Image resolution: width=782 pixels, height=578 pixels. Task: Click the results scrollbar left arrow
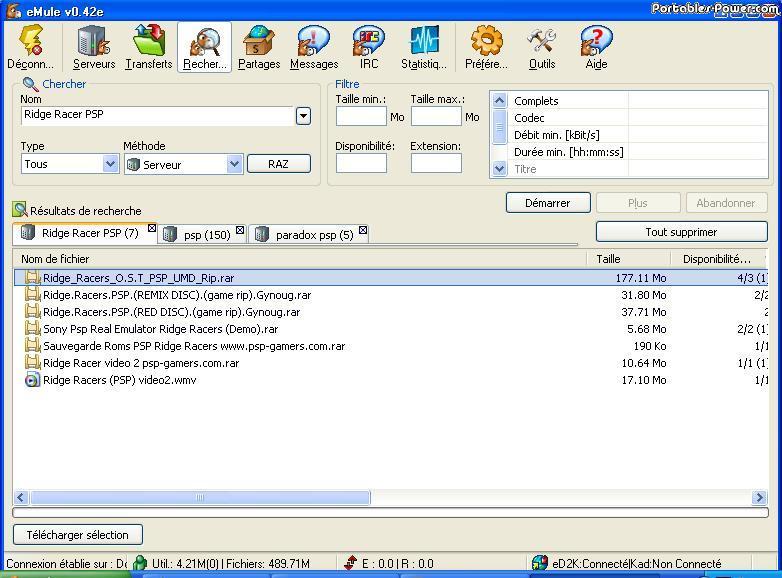20,497
